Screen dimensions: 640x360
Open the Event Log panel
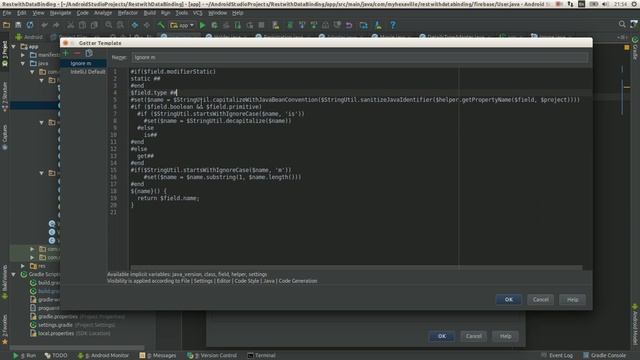pyautogui.click(x=557, y=356)
